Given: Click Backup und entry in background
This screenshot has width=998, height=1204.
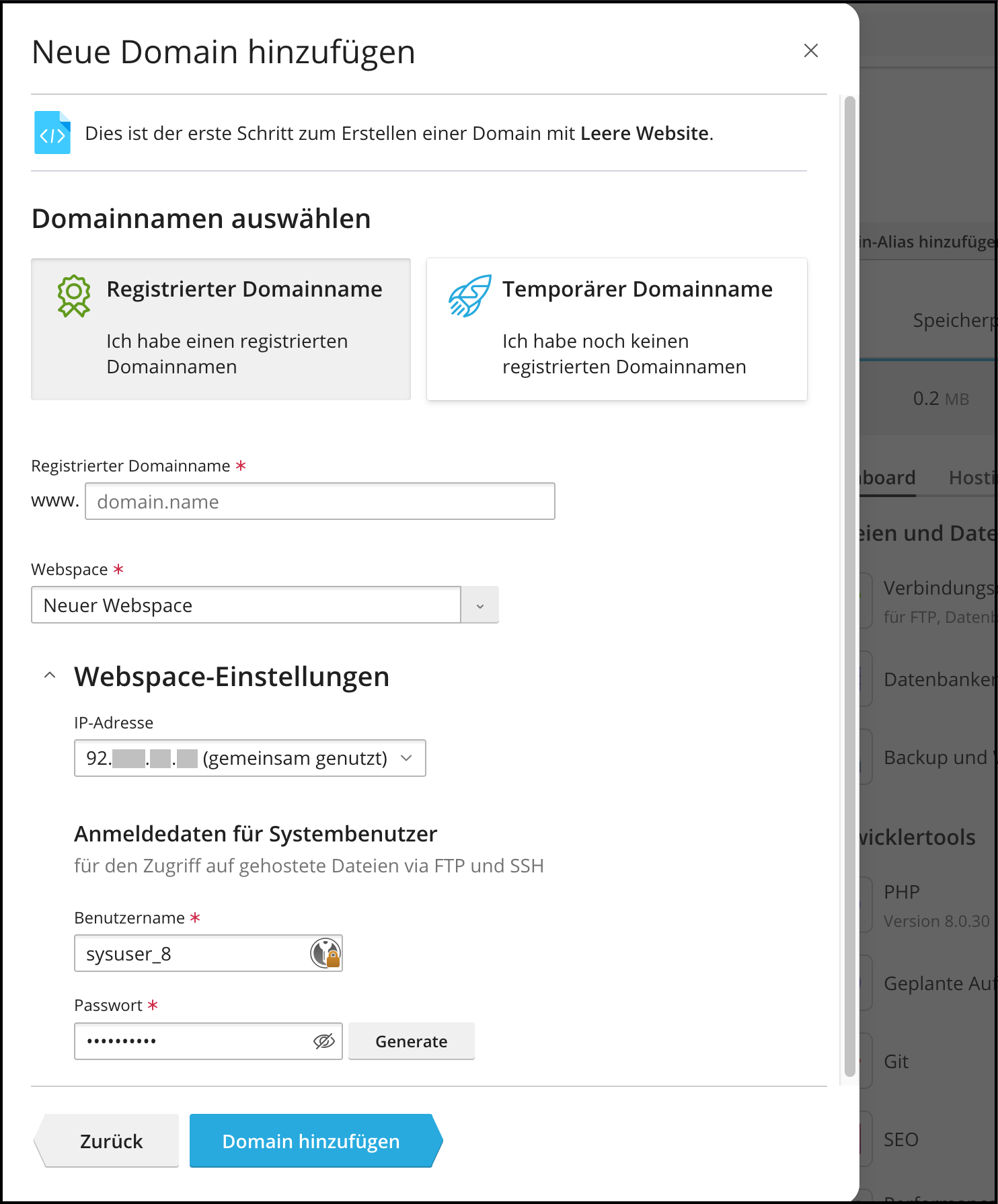Looking at the screenshot, I should [x=939, y=757].
